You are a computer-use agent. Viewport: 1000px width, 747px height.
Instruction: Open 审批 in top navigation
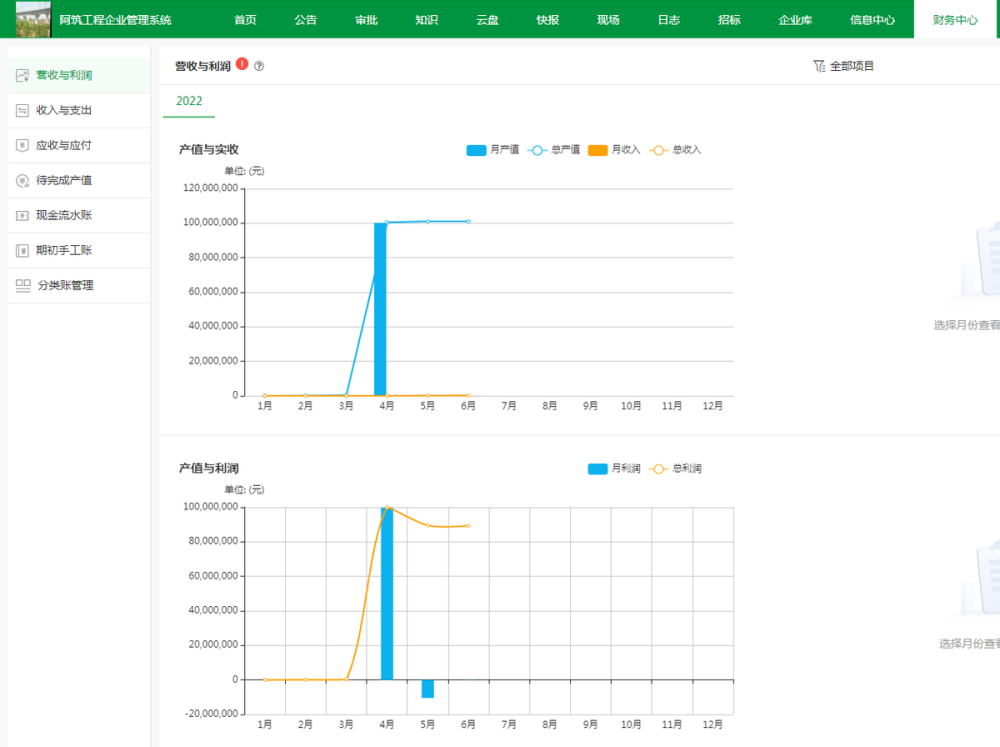[x=366, y=20]
